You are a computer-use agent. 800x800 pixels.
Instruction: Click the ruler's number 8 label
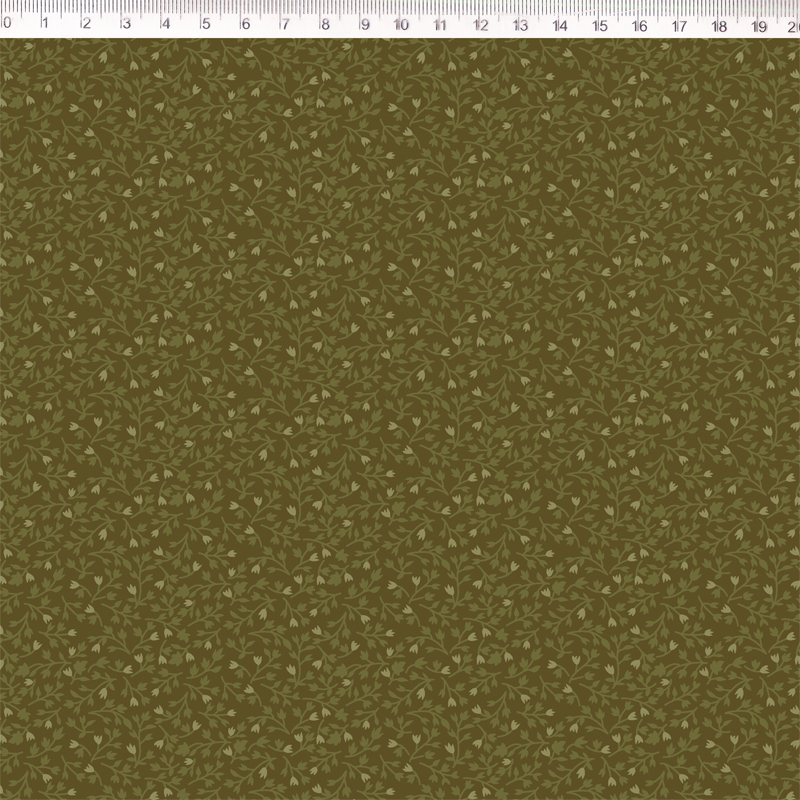tap(324, 21)
